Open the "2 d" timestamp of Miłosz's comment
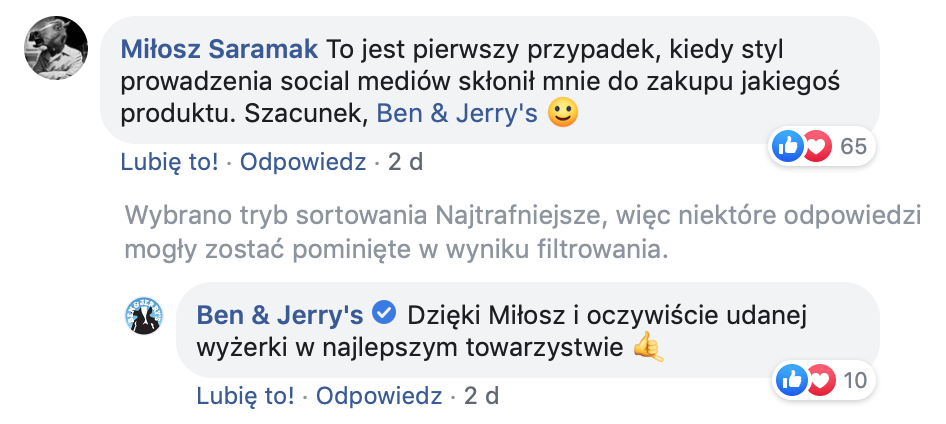Screen dimensions: 946x424 (x=405, y=162)
